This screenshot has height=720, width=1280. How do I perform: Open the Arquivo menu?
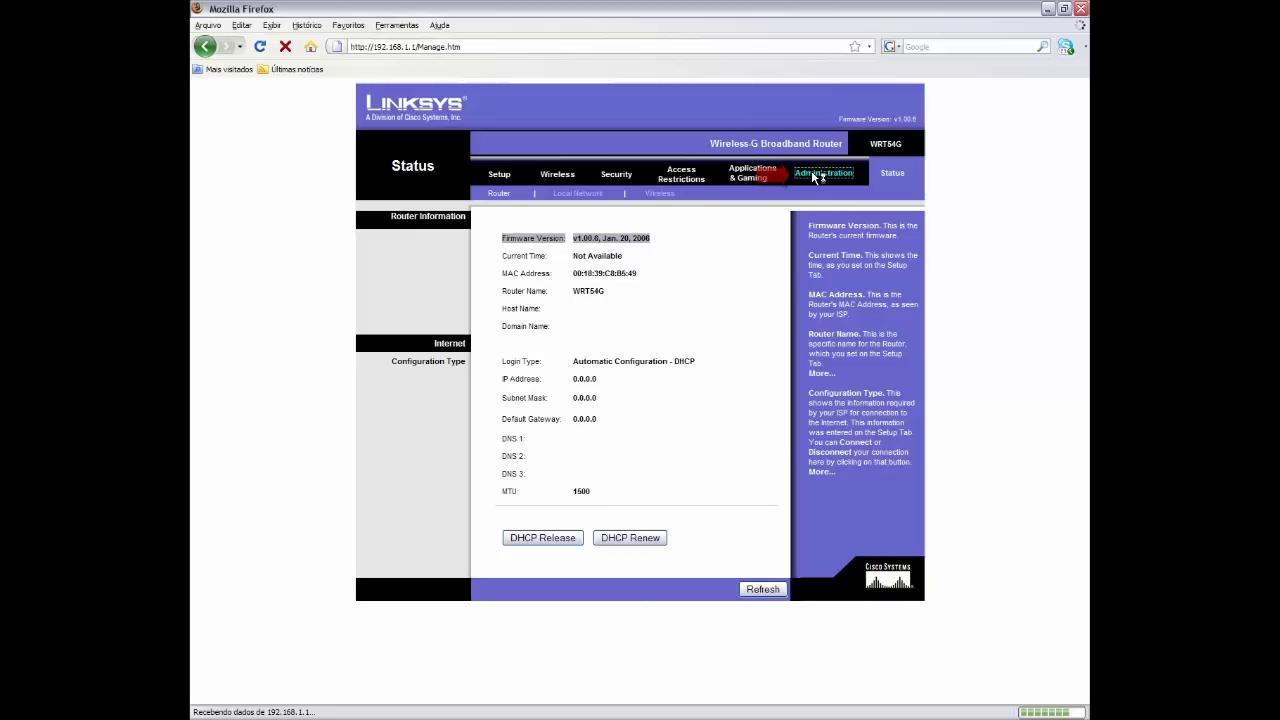click(208, 25)
